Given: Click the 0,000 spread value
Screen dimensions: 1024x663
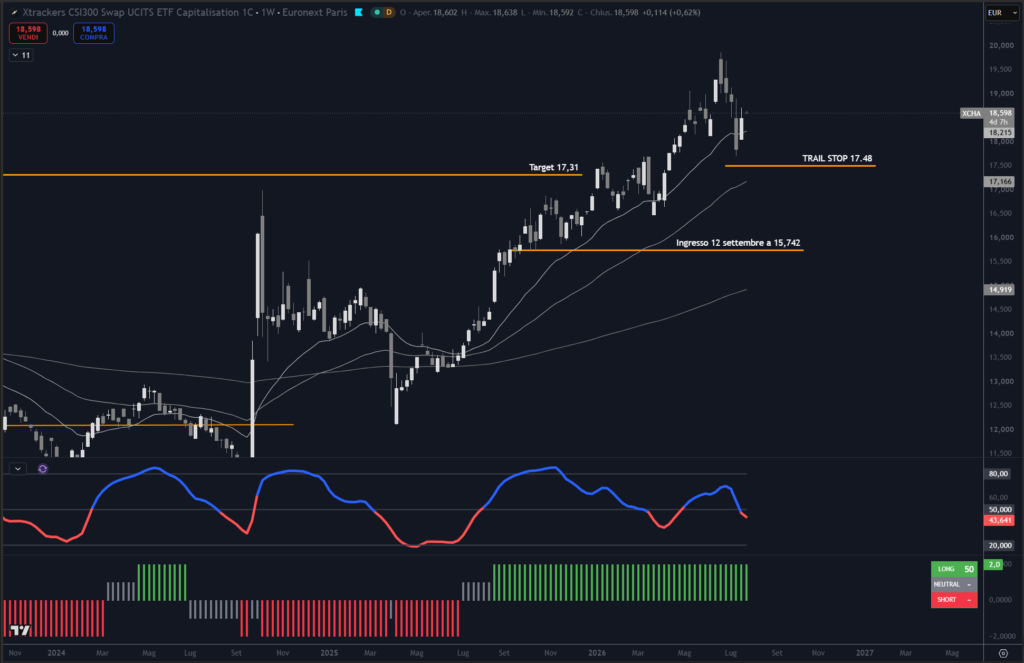Looking at the screenshot, I should tap(61, 33).
